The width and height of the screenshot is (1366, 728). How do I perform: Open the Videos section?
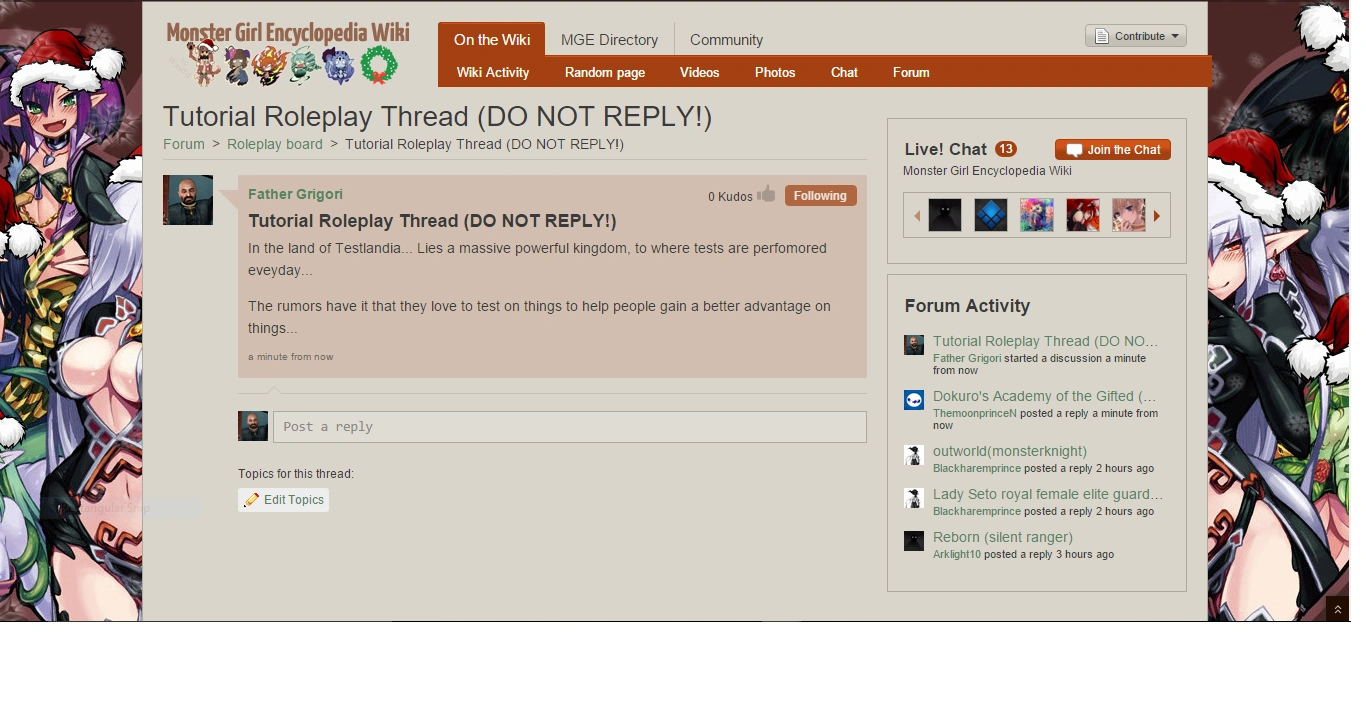(700, 72)
